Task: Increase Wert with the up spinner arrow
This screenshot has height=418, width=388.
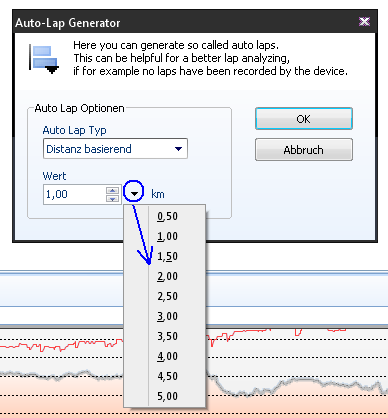Action: point(113,191)
